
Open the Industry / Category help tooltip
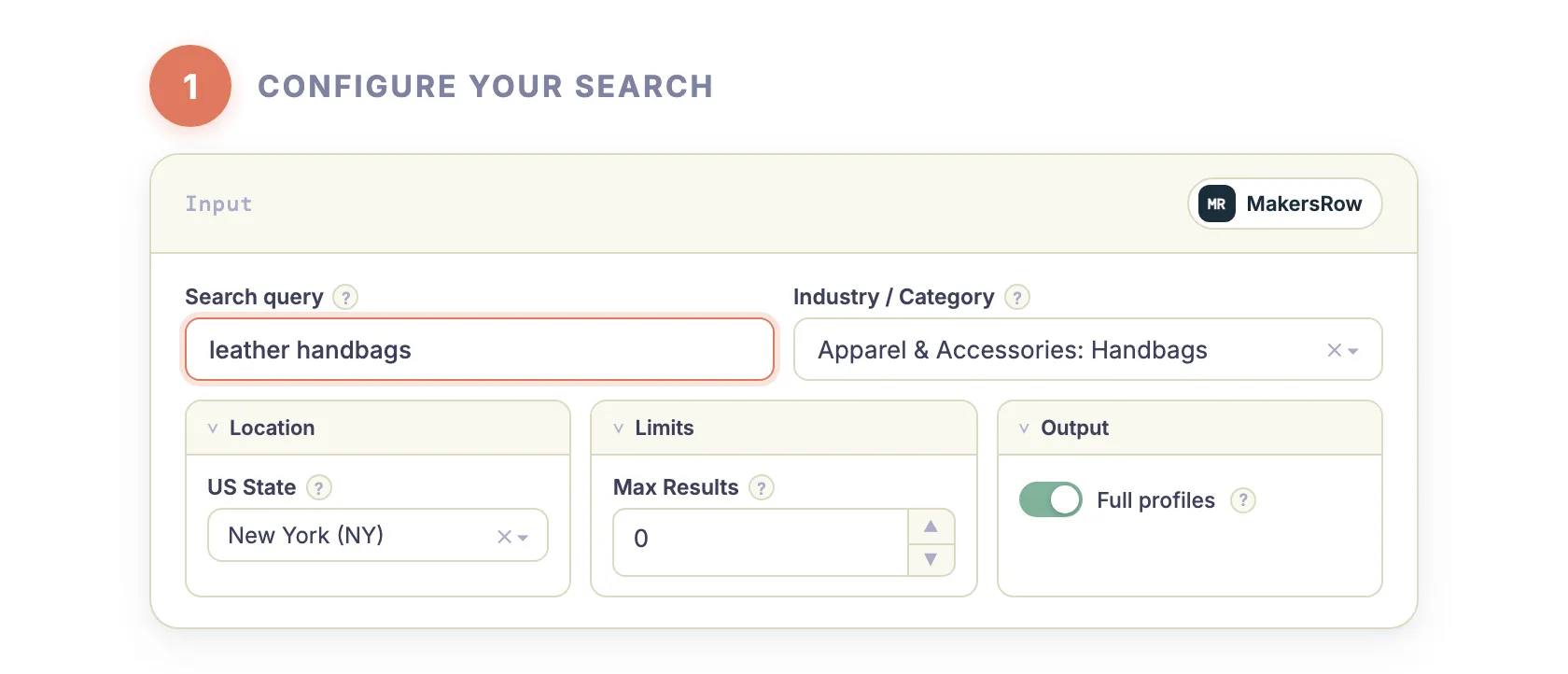pos(1018,297)
